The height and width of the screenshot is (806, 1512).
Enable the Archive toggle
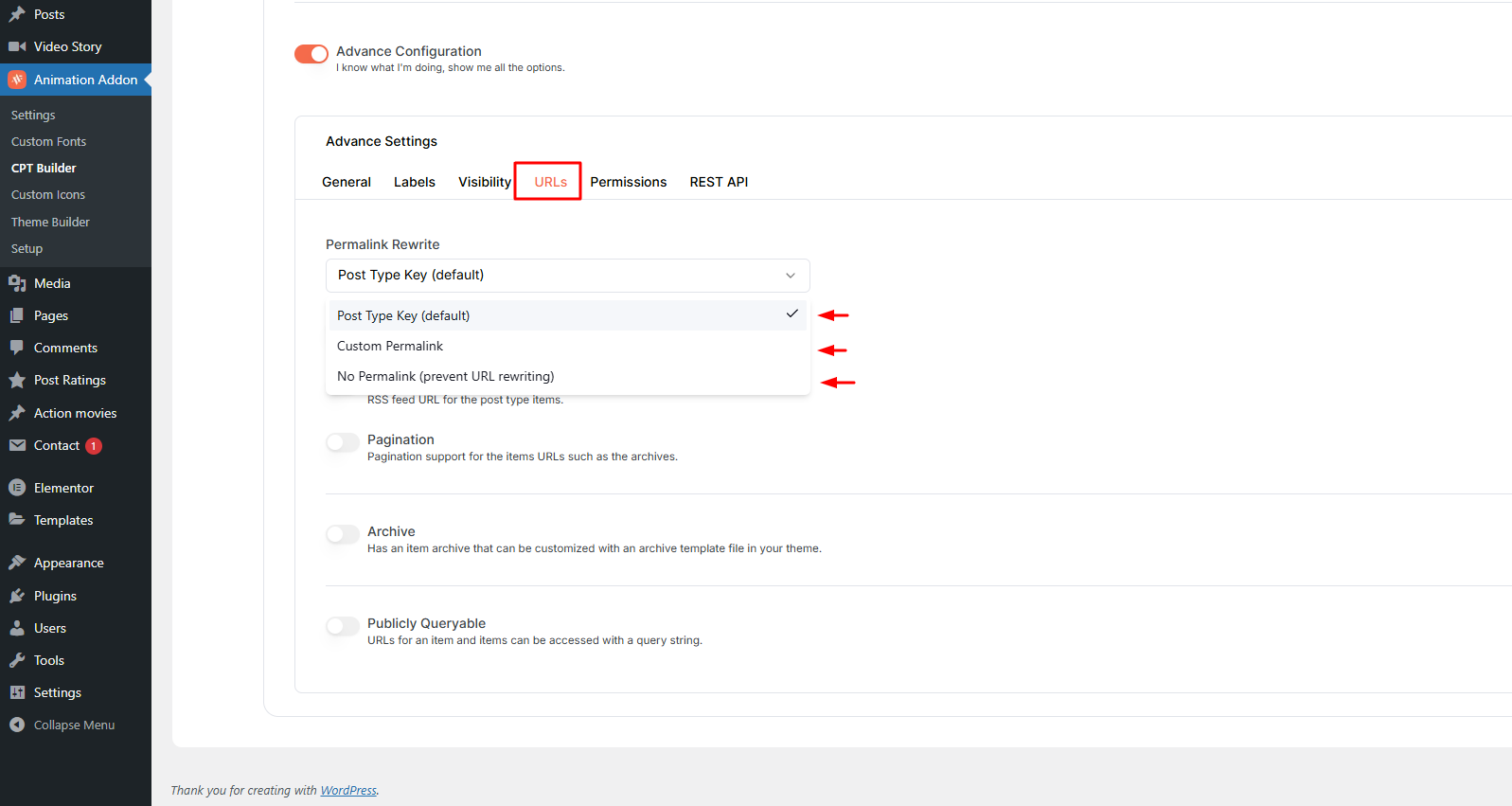click(x=343, y=534)
